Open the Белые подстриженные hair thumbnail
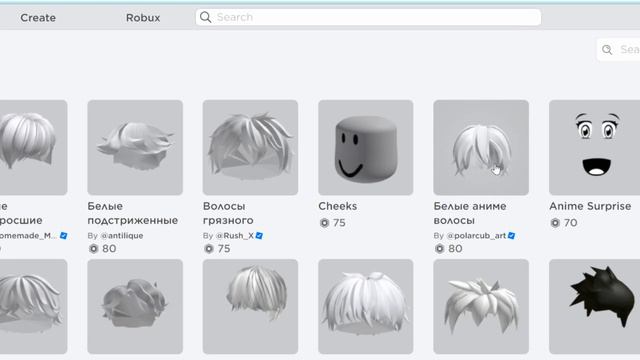Viewport: 640px width, 360px height. click(135, 147)
